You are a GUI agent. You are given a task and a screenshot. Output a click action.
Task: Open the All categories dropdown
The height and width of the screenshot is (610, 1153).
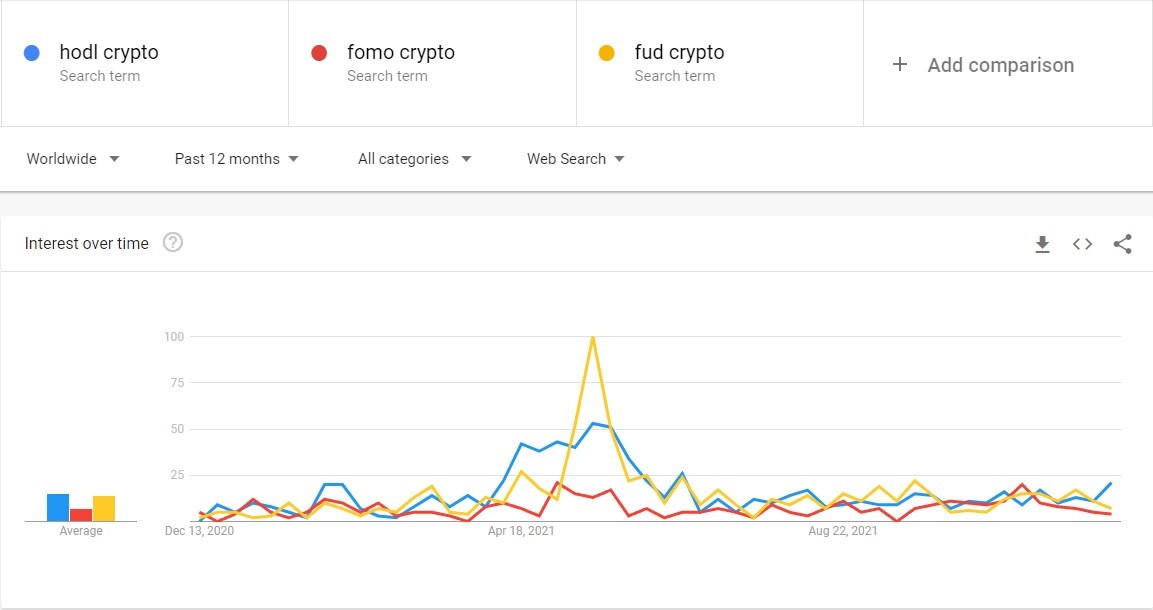(414, 158)
